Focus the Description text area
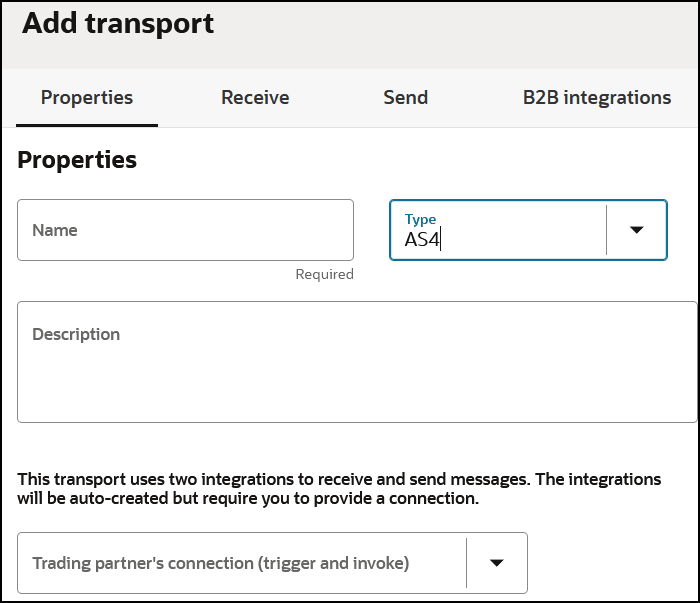 357,375
